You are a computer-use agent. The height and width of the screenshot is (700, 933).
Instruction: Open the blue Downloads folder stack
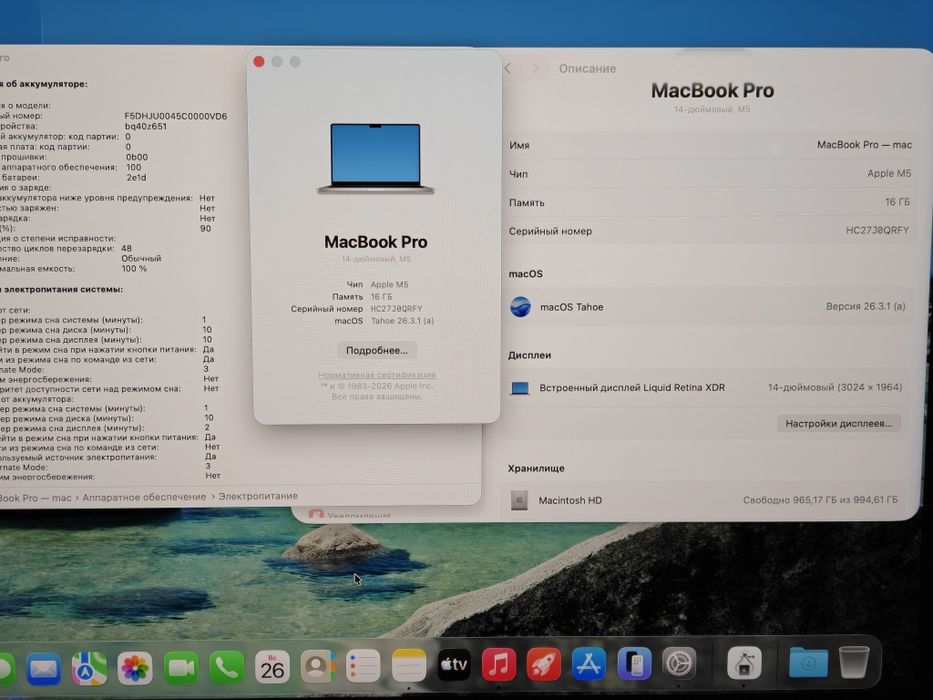[808, 662]
